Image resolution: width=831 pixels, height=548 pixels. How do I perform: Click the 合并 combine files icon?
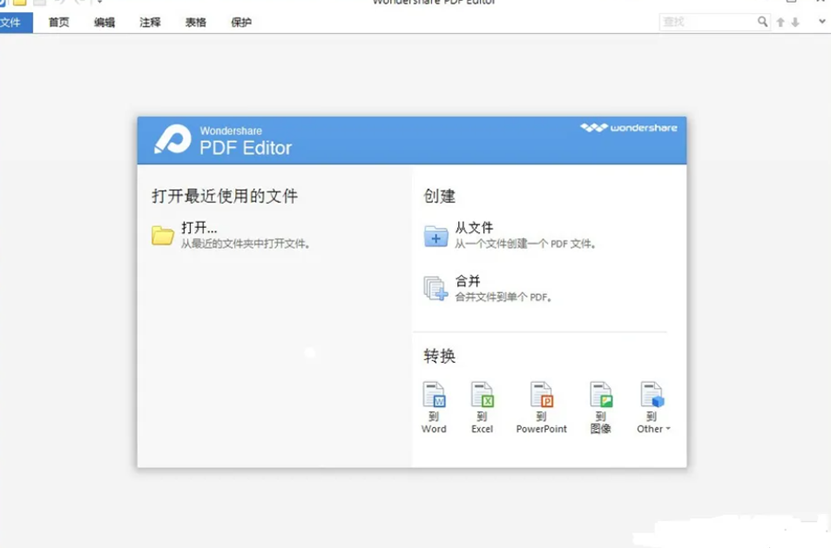coord(436,288)
